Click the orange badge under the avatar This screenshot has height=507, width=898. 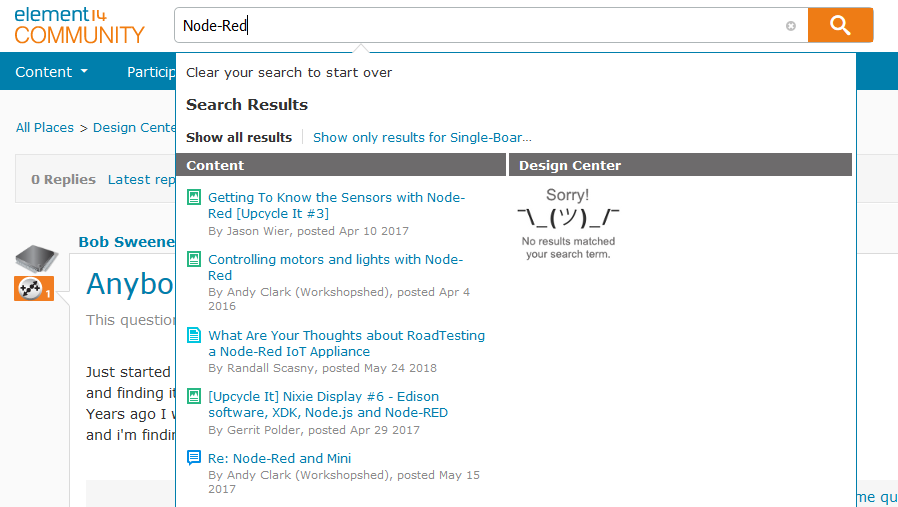(34, 288)
